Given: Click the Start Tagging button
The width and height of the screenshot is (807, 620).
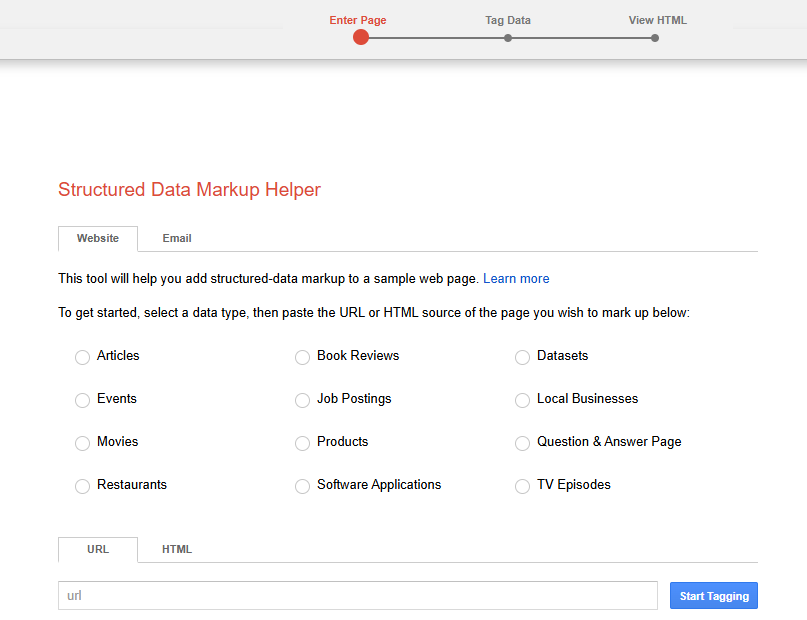Looking at the screenshot, I should (x=713, y=596).
